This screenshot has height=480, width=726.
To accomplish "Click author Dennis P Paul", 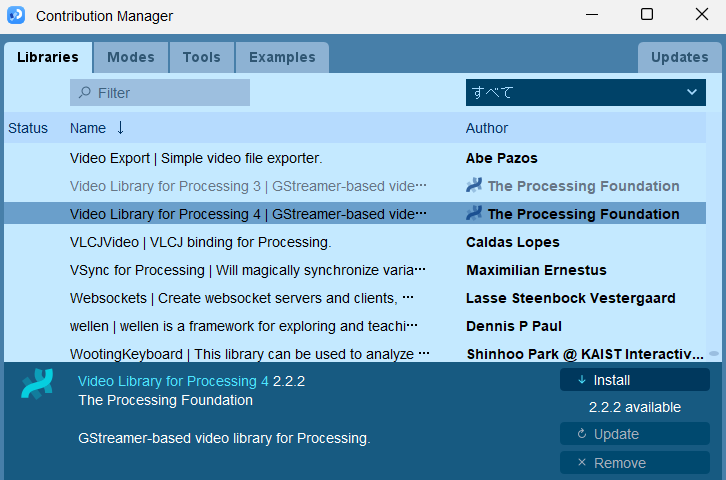I will (x=513, y=326).
